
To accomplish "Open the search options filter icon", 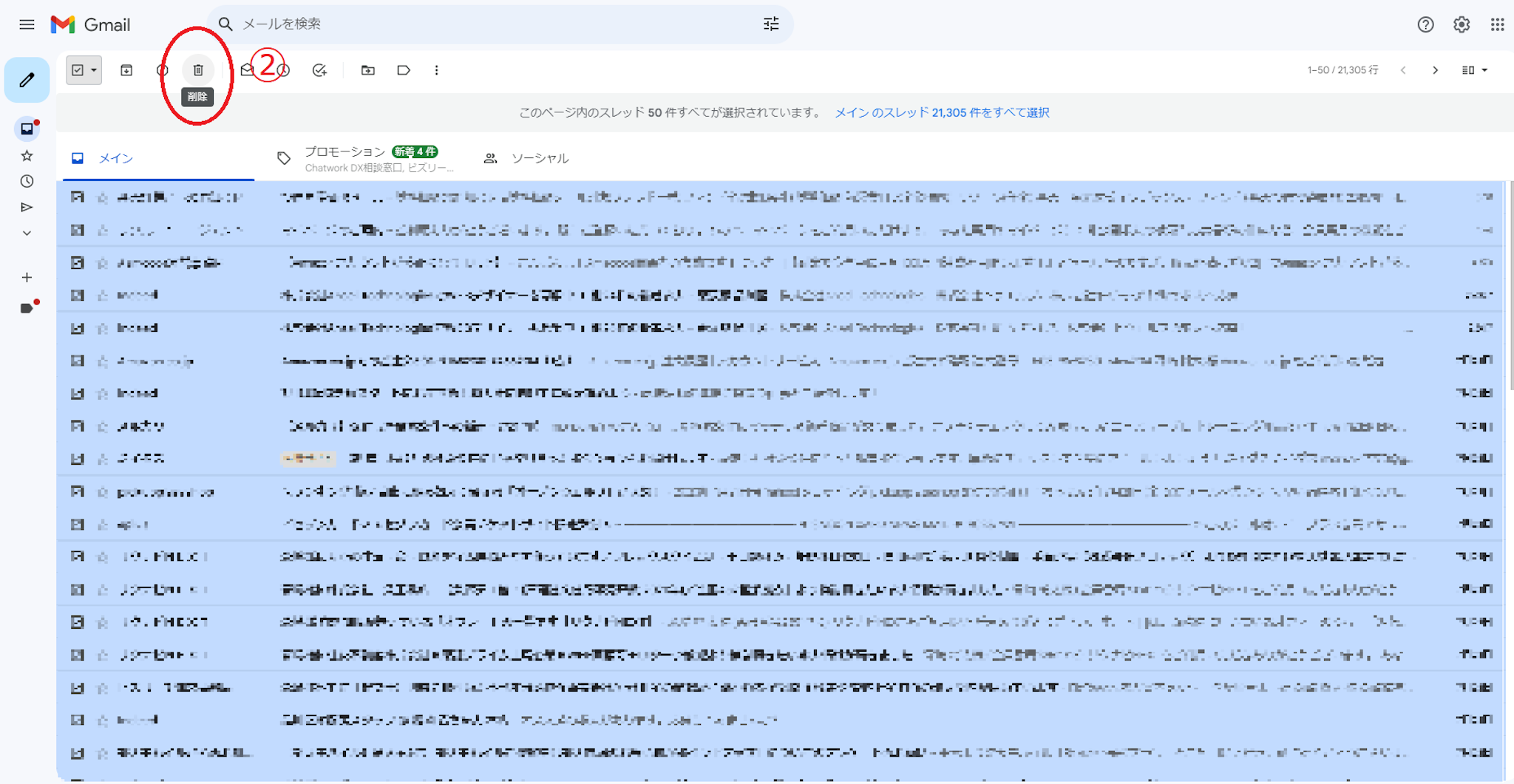I will [771, 24].
